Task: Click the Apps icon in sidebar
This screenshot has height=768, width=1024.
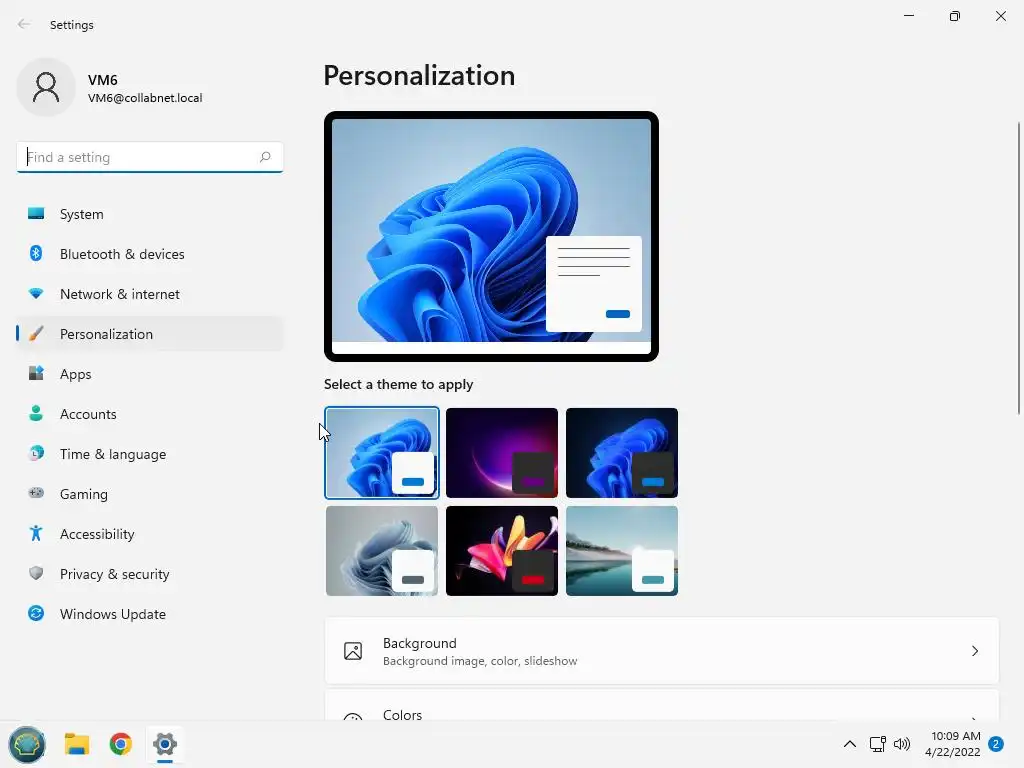Action: point(36,374)
